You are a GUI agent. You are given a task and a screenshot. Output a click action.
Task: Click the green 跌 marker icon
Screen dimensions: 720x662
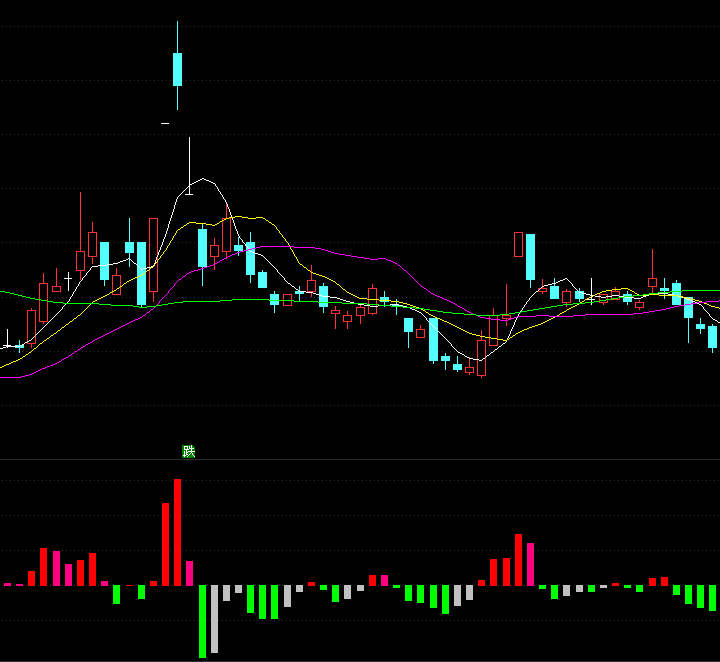[189, 451]
